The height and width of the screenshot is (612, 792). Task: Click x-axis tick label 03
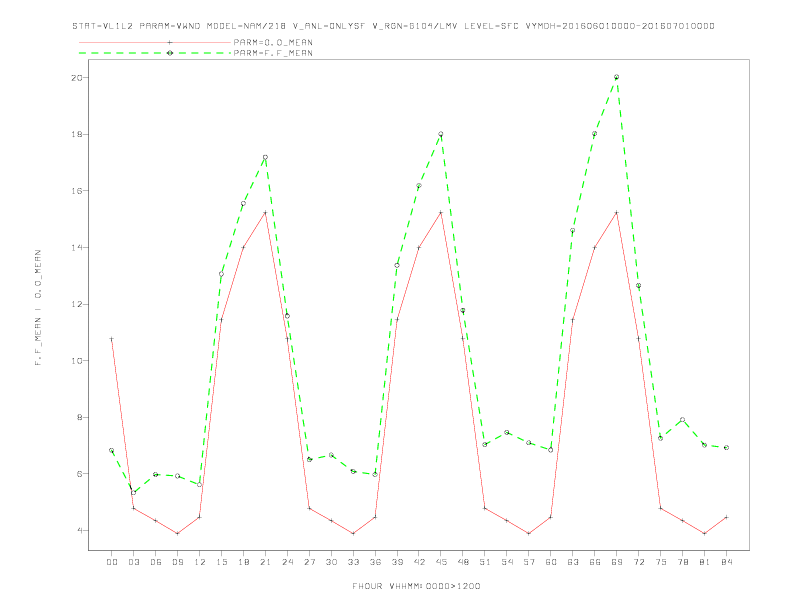coord(133,562)
